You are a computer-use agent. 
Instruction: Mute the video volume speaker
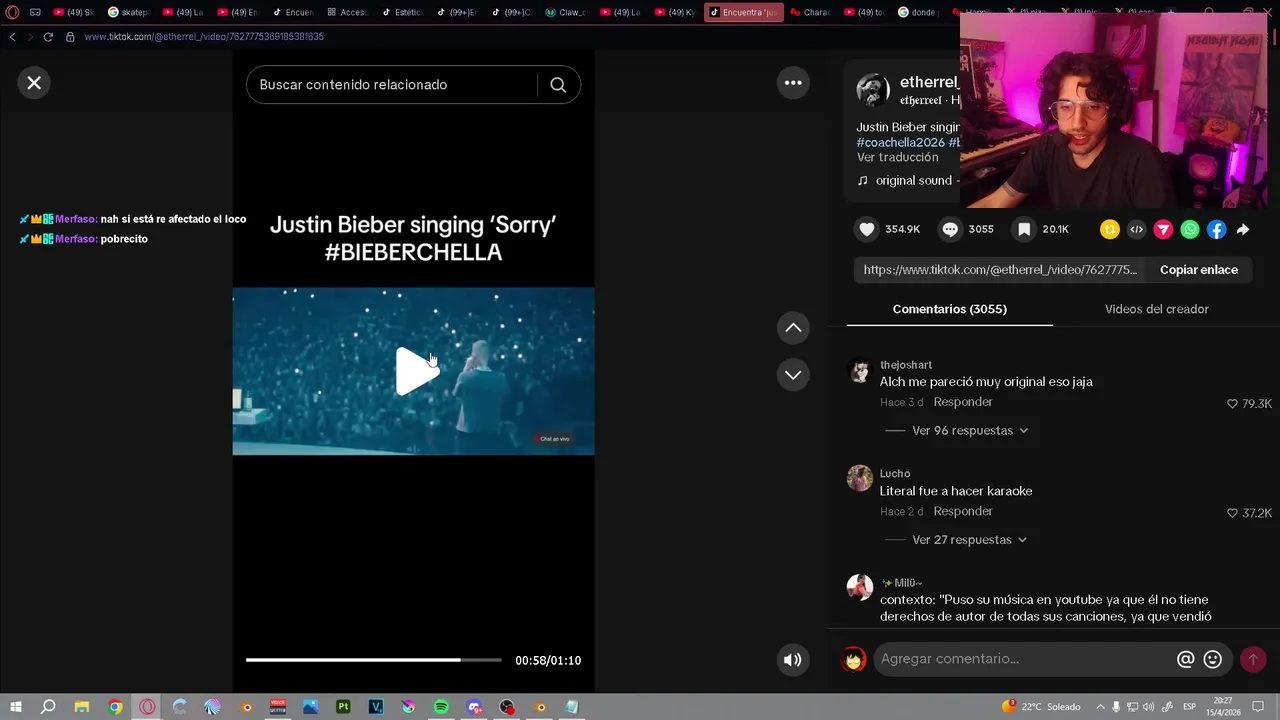coord(793,660)
